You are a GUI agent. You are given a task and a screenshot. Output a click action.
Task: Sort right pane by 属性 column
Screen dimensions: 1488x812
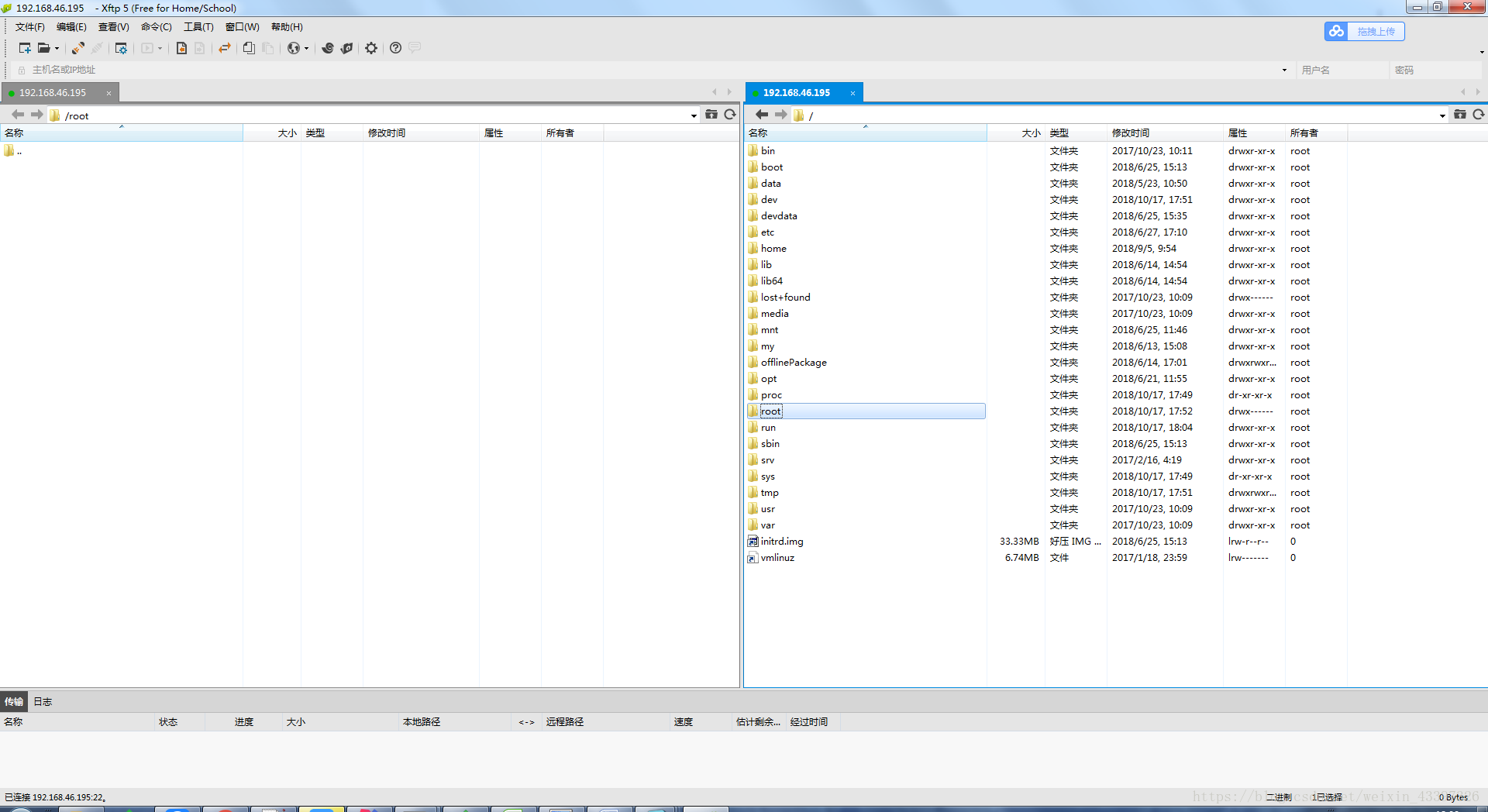(1254, 133)
